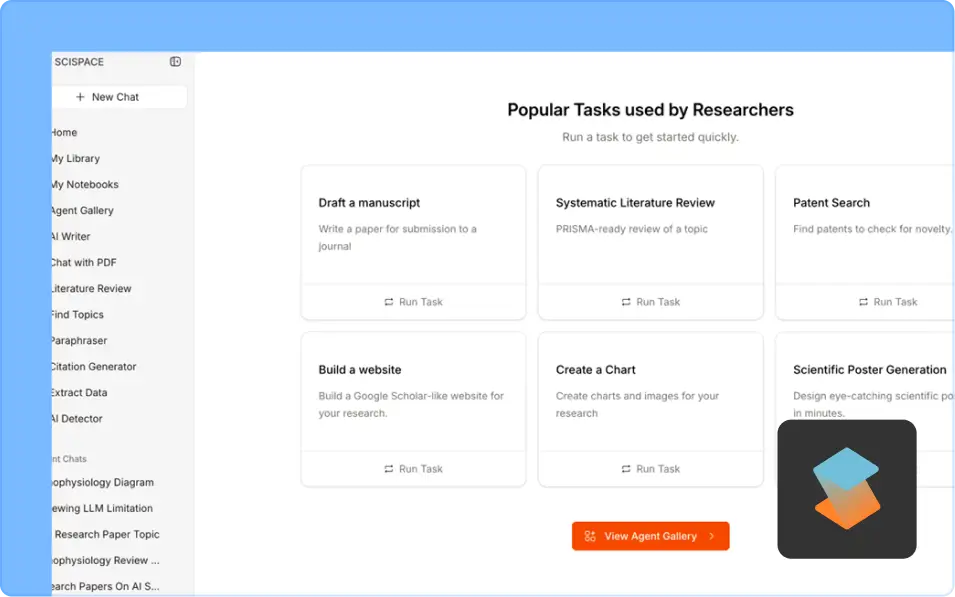
Task: Click Systematic Literature Review card title
Action: pos(635,203)
